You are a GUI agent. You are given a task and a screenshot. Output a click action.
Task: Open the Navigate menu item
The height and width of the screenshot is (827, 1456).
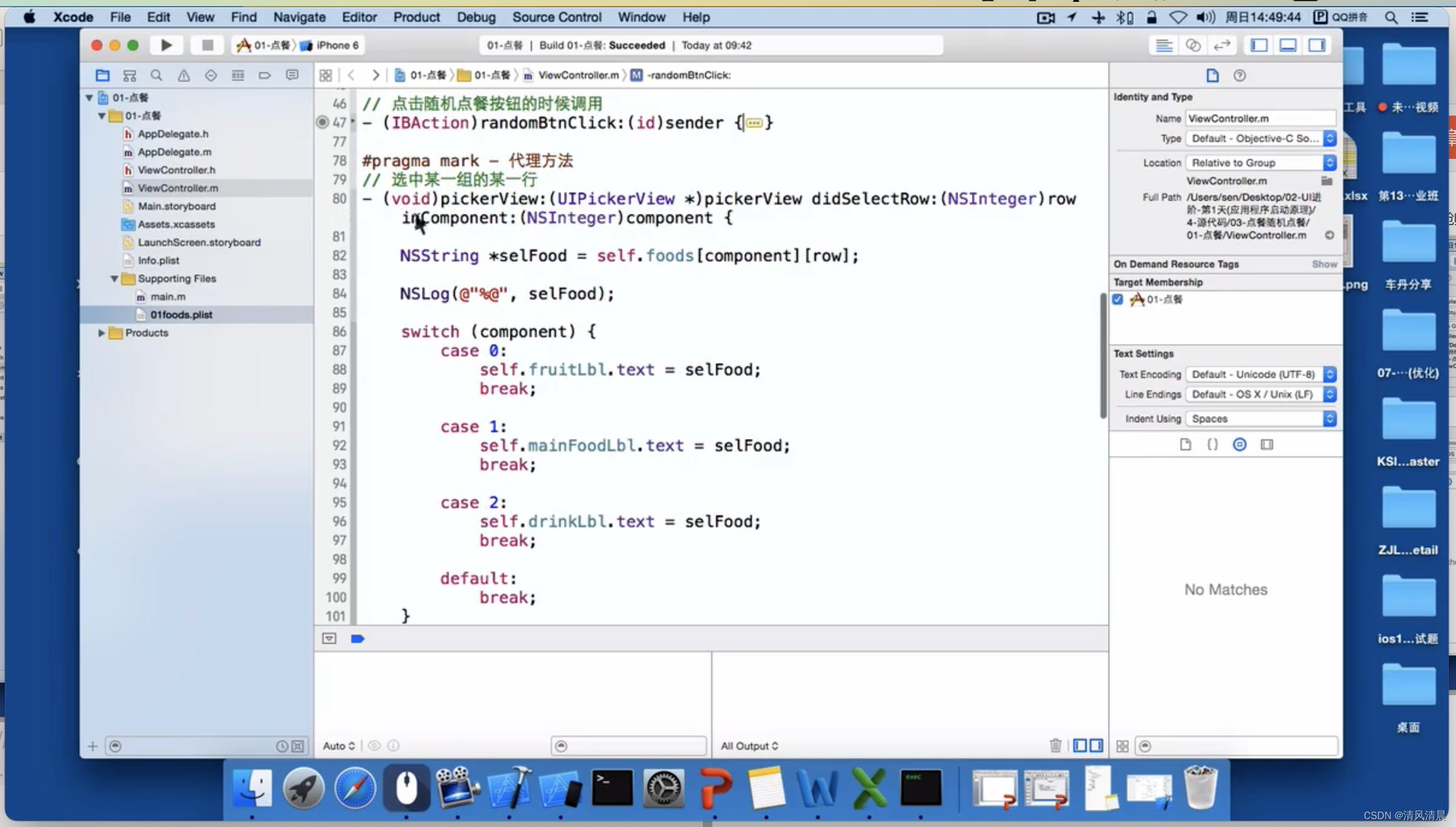pos(300,17)
